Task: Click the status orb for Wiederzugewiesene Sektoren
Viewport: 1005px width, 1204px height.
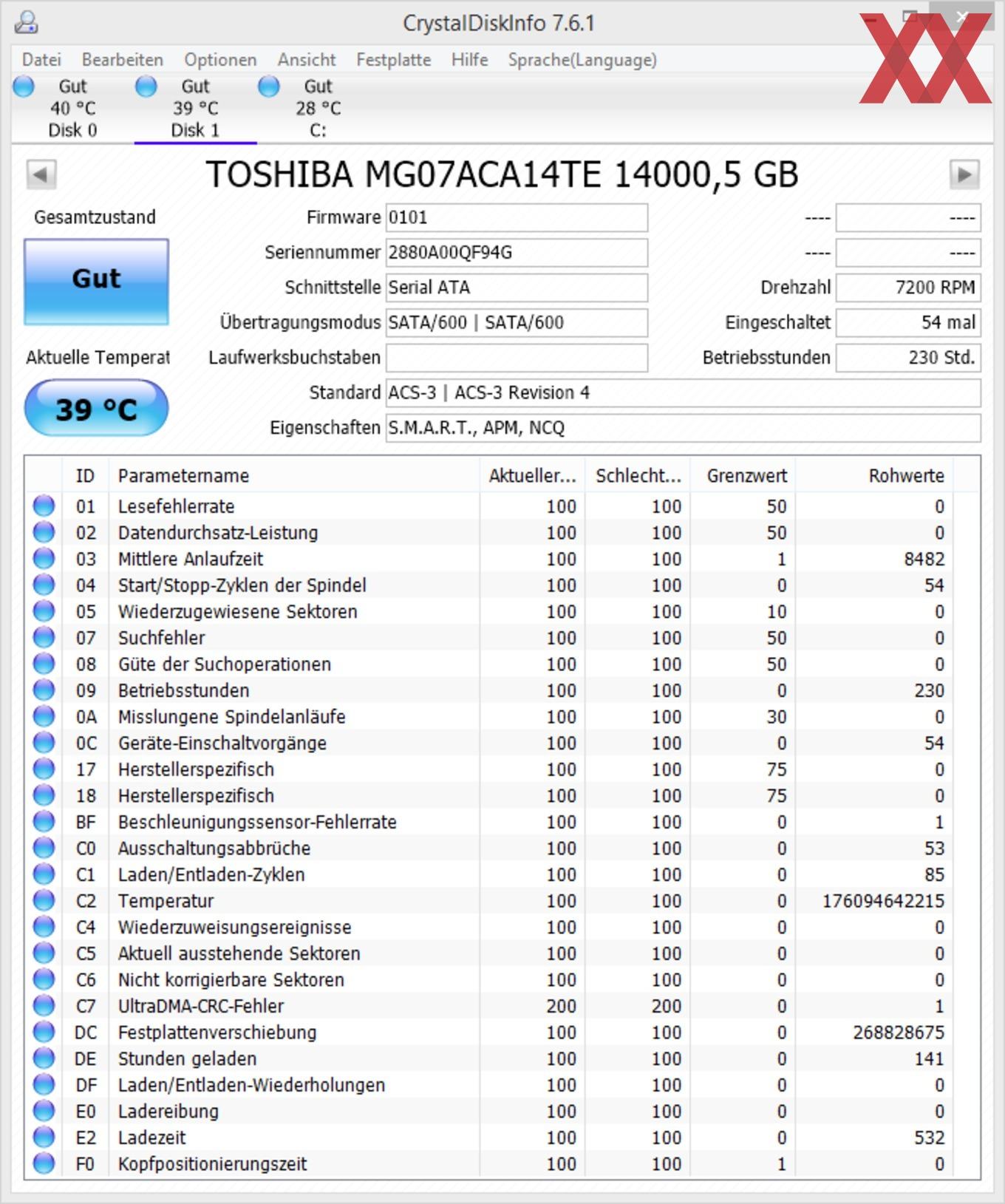Action: [44, 611]
